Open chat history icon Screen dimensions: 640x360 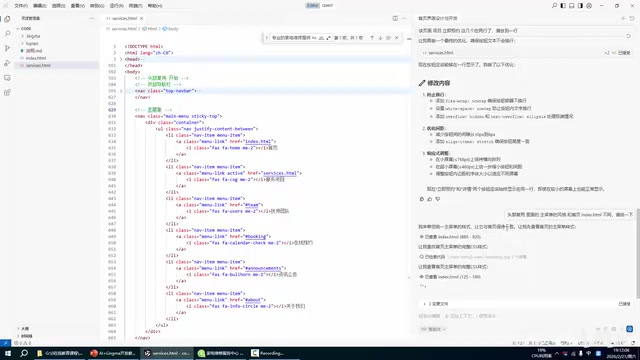632,18
